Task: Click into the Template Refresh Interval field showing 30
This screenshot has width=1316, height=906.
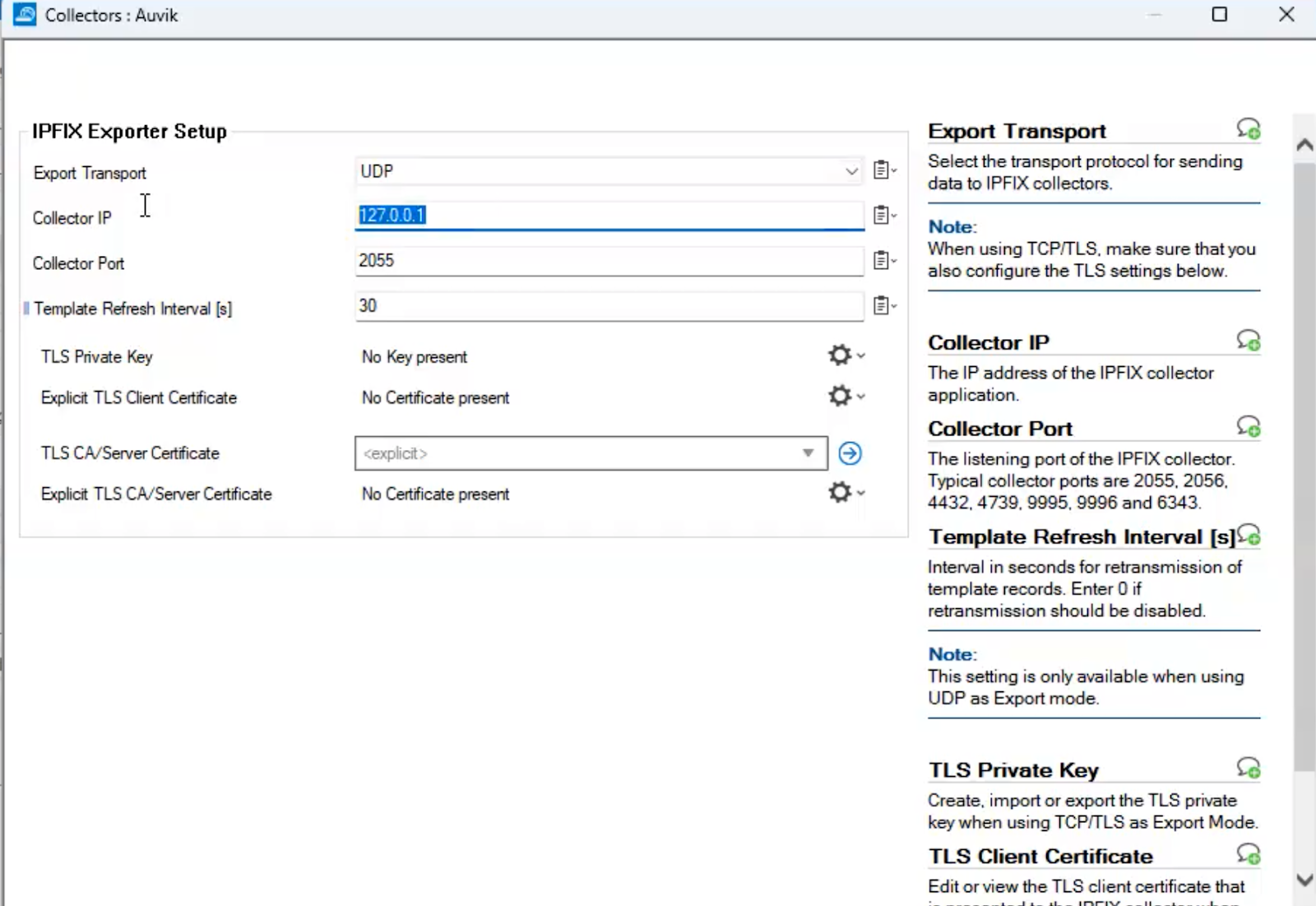Action: pos(609,306)
